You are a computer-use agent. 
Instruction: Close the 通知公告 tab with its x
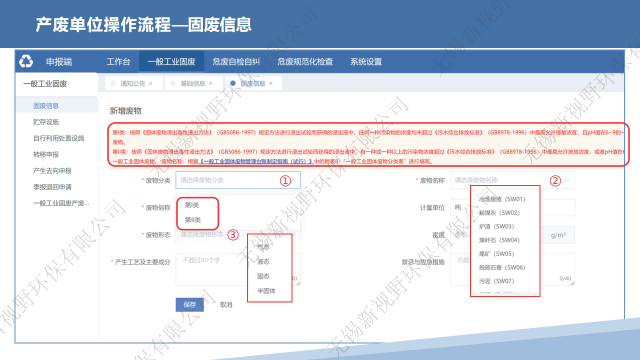click(151, 83)
